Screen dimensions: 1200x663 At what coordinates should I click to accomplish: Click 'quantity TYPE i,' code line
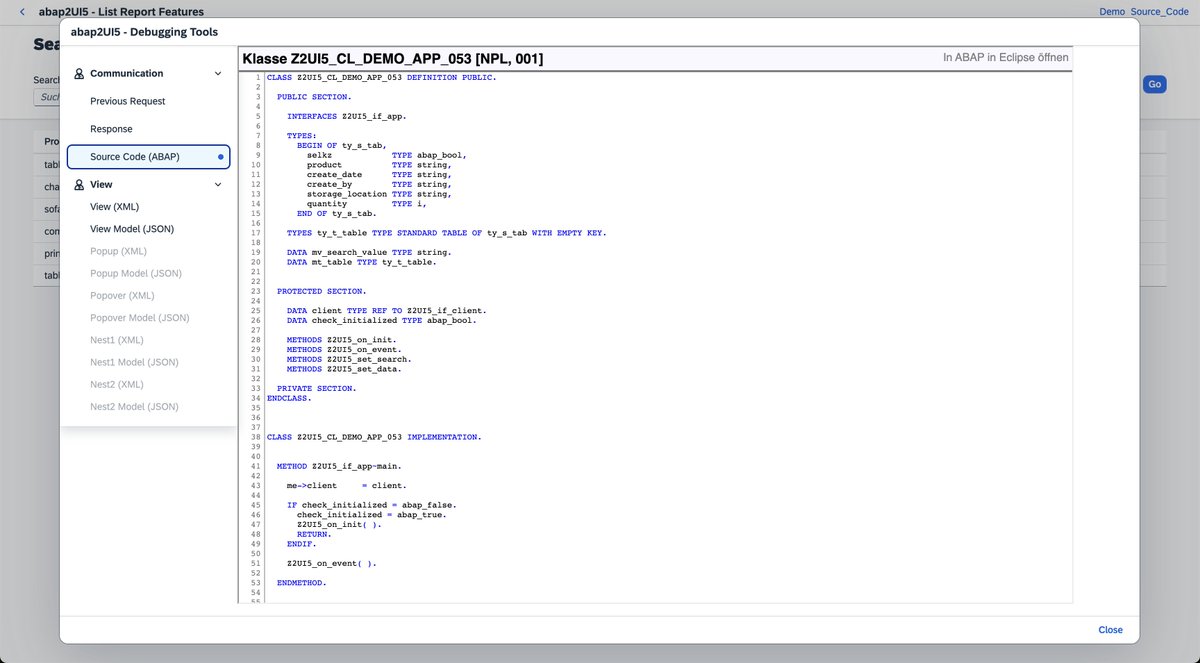click(367, 204)
